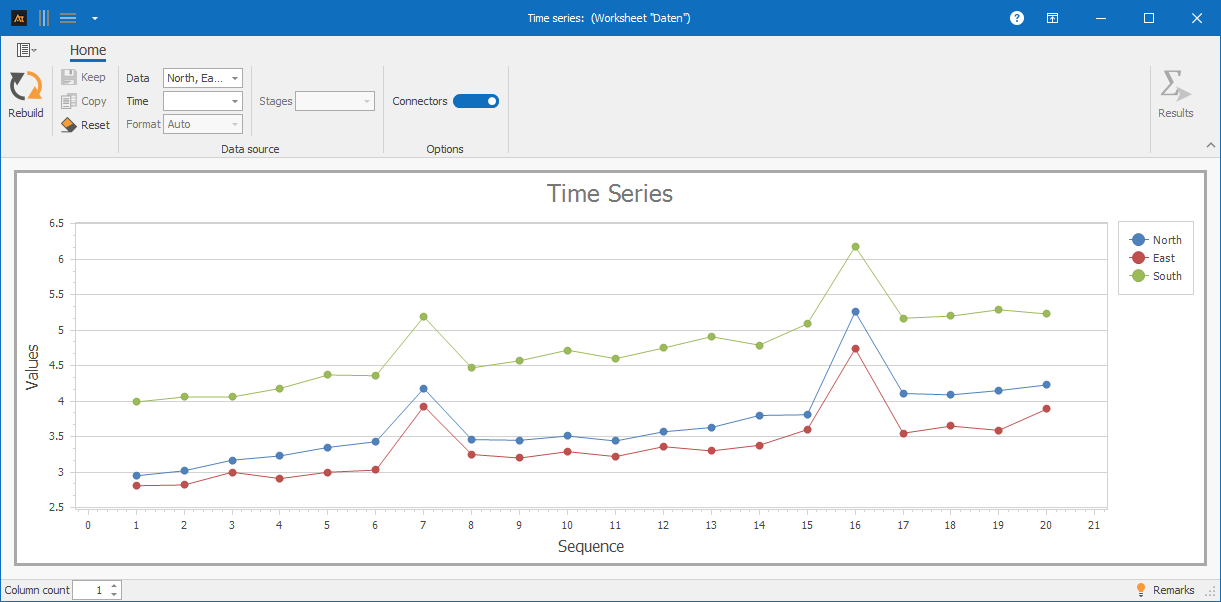
Task: Open the Data dropdown showing North, Ea...
Action: pos(202,78)
